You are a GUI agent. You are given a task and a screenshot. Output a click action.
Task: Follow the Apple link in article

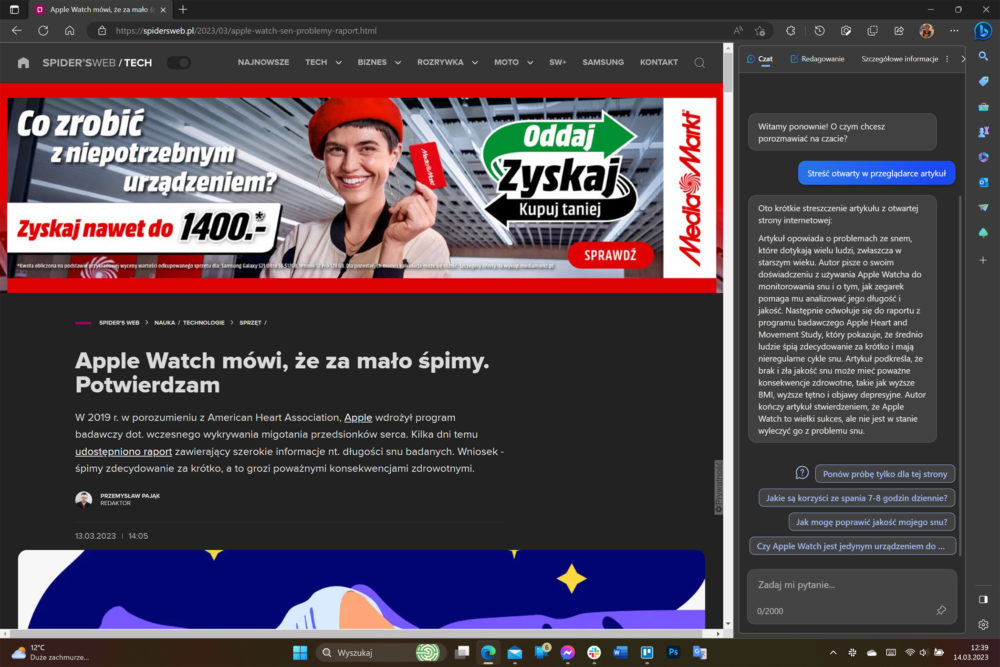tap(358, 418)
